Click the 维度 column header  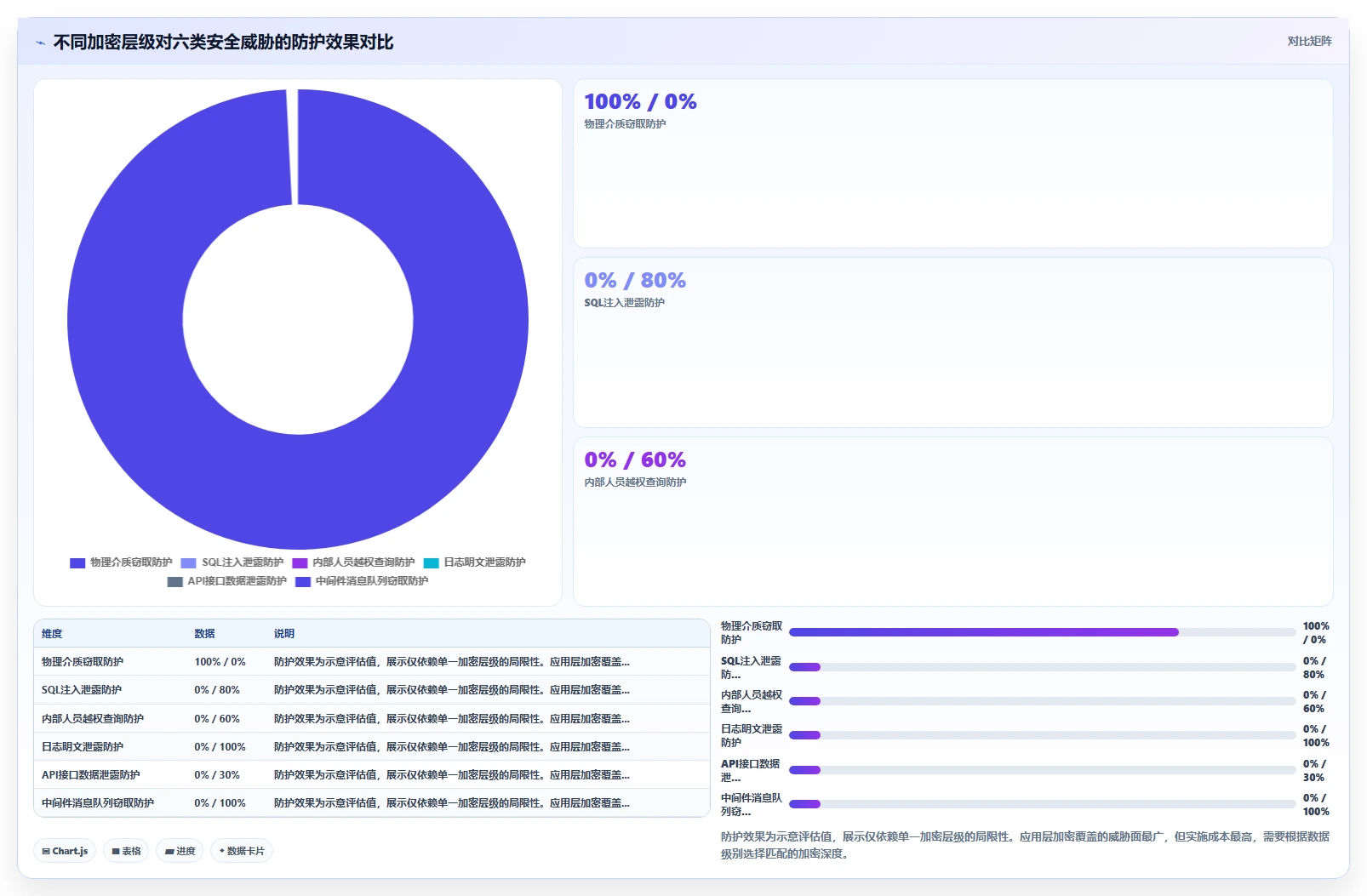pyautogui.click(x=52, y=634)
